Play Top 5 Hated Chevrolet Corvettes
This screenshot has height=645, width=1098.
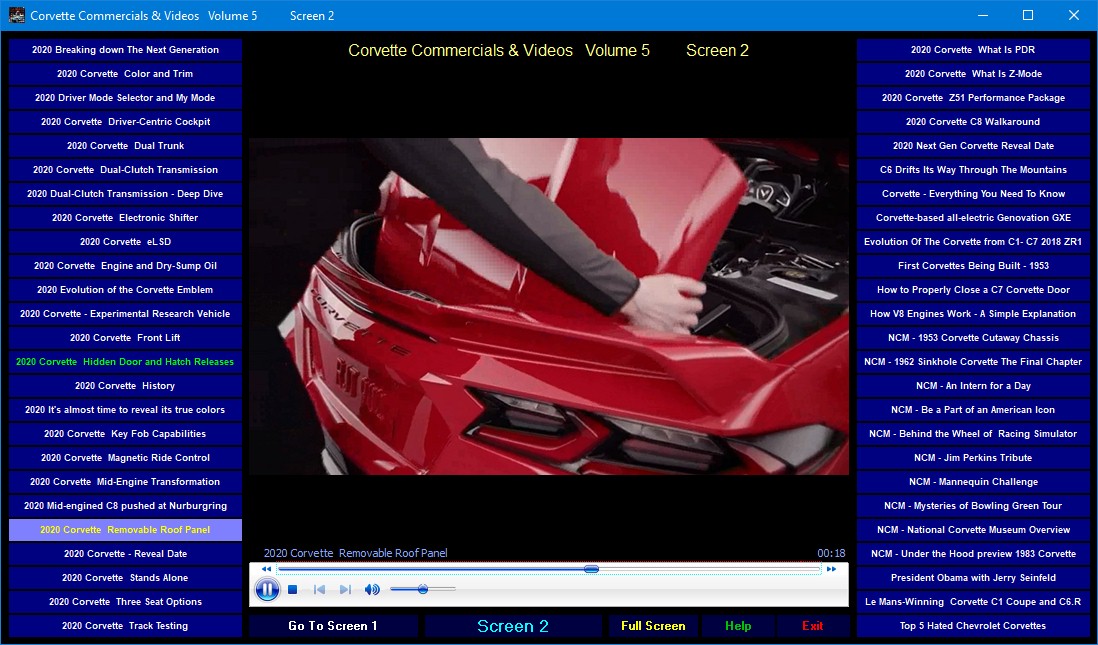tap(973, 626)
